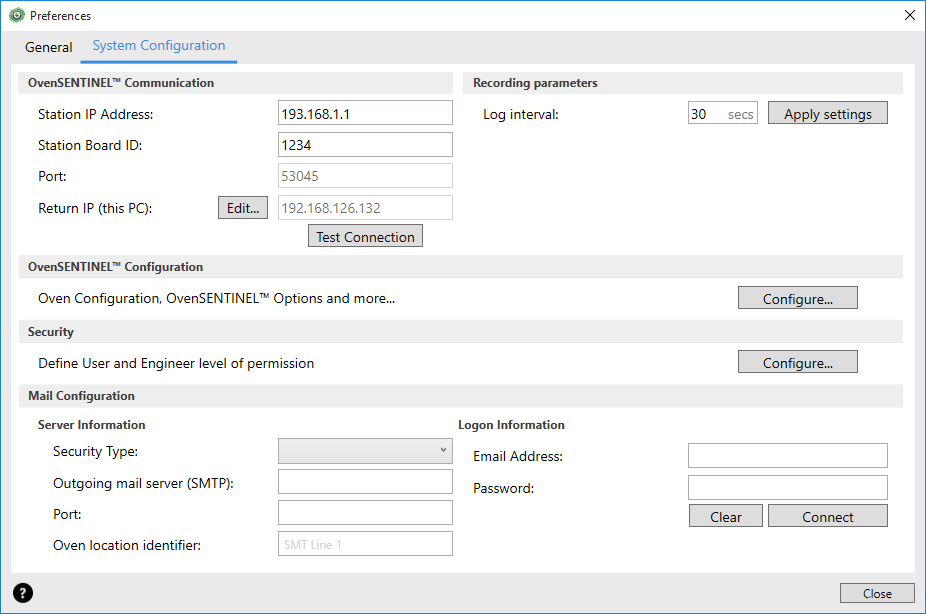Click the "Password:" label
This screenshot has width=926, height=614.
point(503,488)
